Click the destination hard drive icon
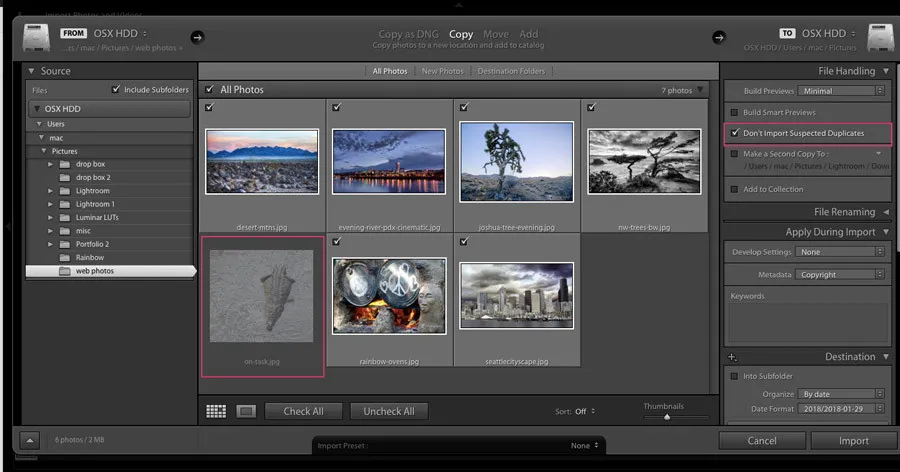 [879, 37]
